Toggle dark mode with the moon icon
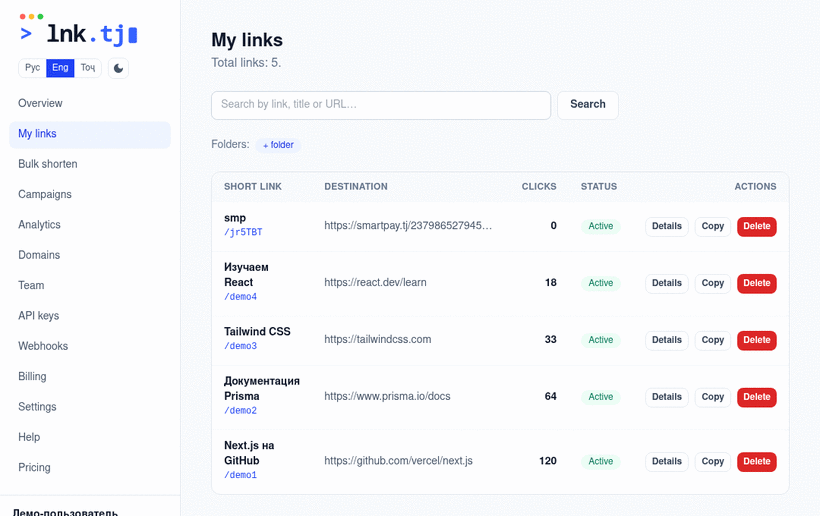The width and height of the screenshot is (820, 516). (118, 68)
